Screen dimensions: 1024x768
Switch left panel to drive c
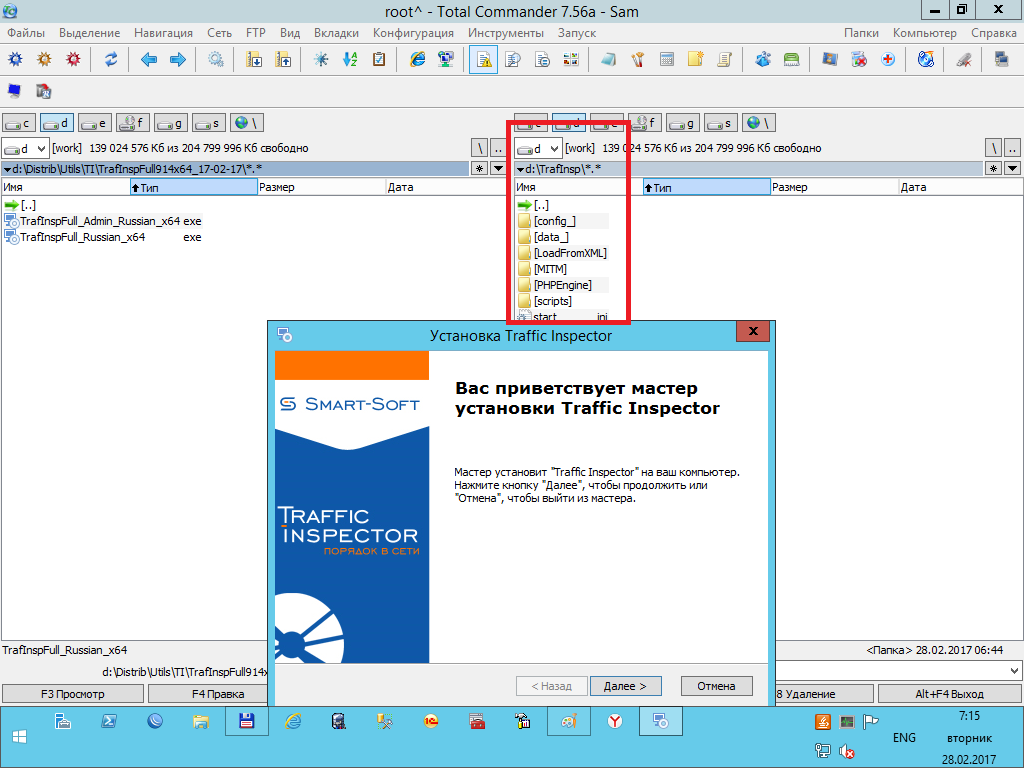click(x=19, y=123)
